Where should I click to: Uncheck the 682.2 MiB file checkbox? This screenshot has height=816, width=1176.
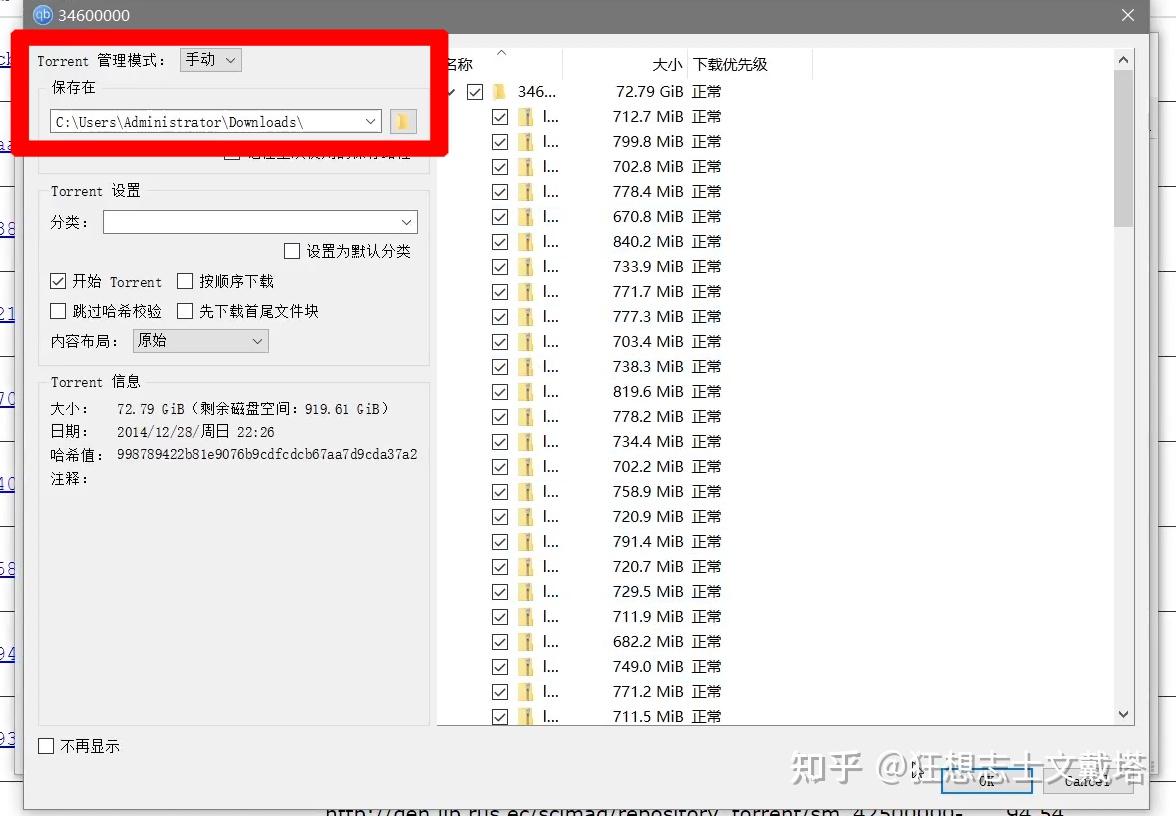point(500,642)
